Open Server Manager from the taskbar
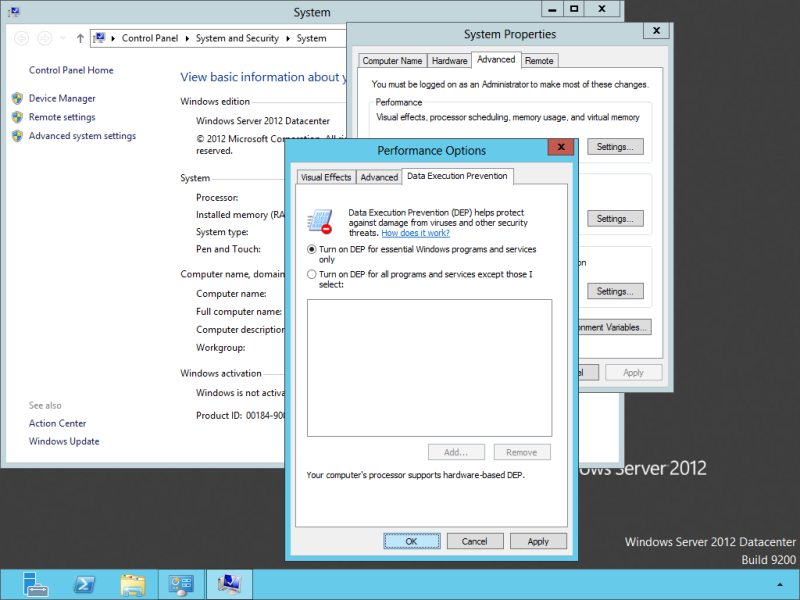 (35, 584)
